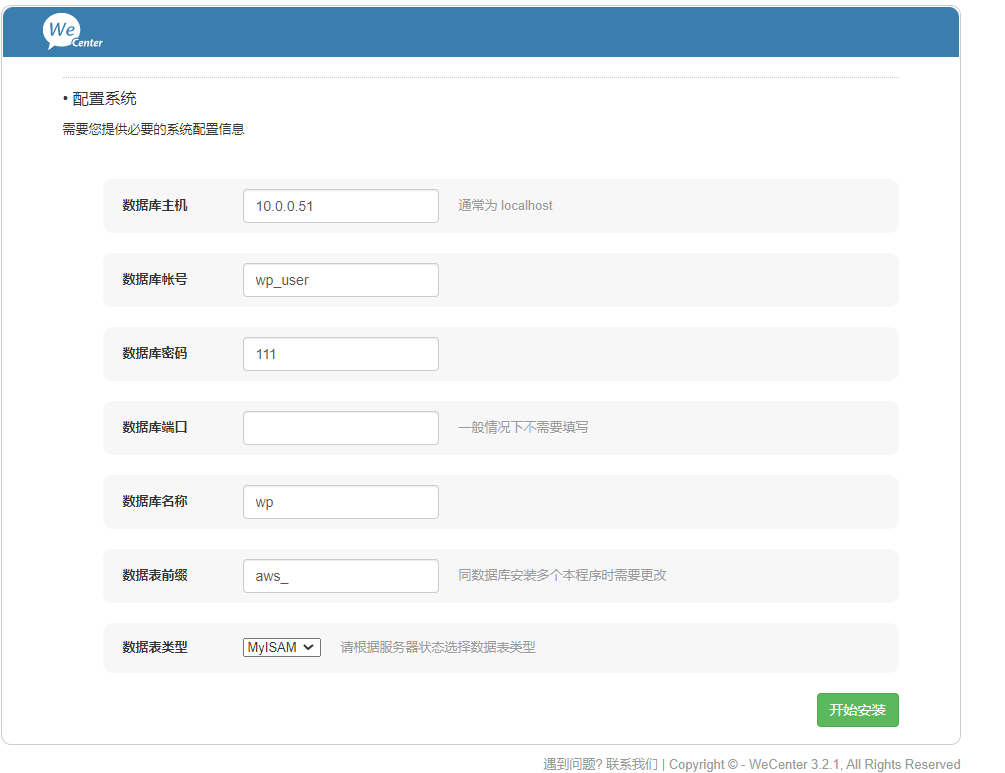Click the table prefix field containing aws_
1005x773 pixels.
pos(340,576)
